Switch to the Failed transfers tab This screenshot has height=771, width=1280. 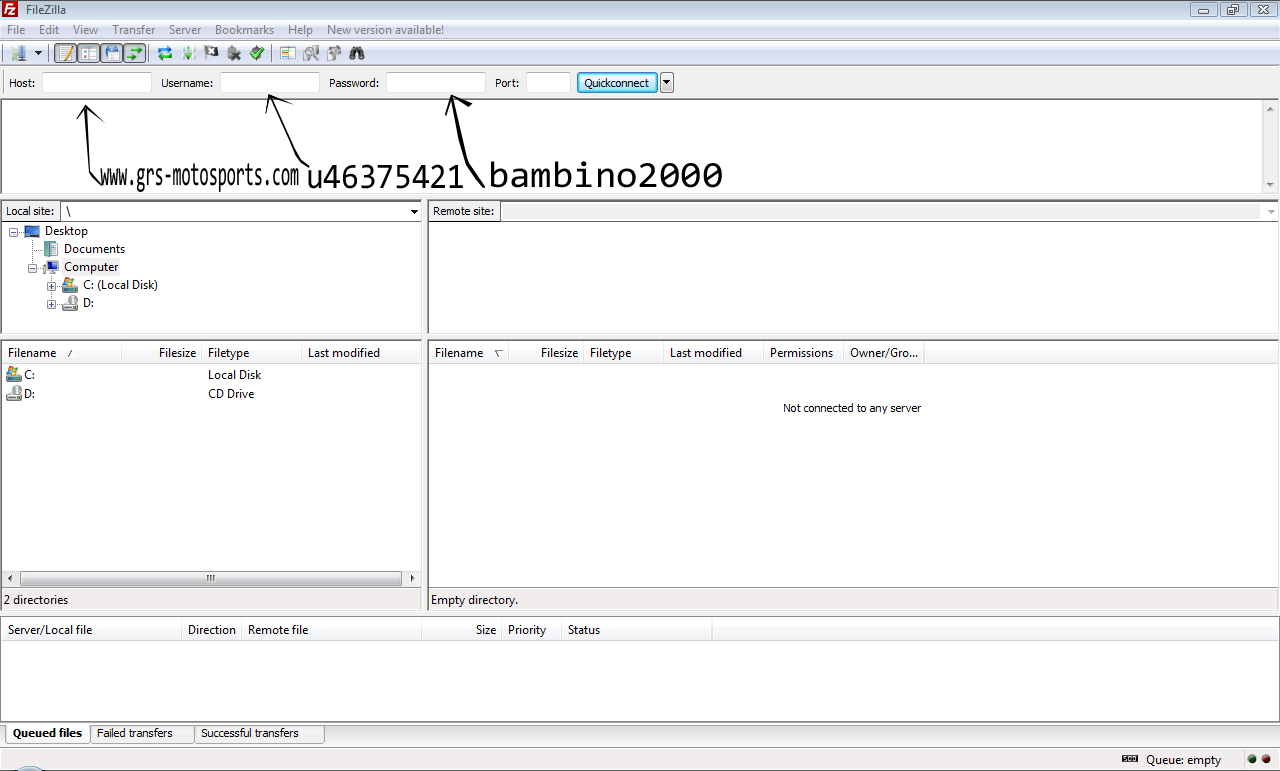coord(142,733)
